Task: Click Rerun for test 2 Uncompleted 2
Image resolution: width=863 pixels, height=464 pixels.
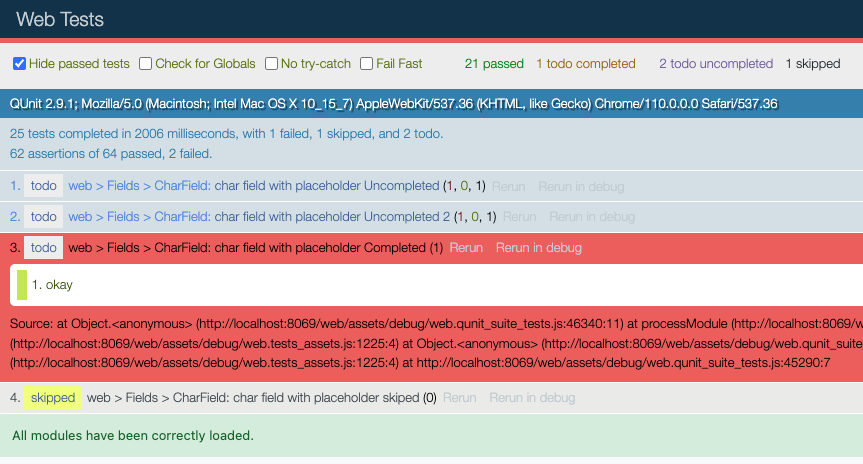Action: 520,217
